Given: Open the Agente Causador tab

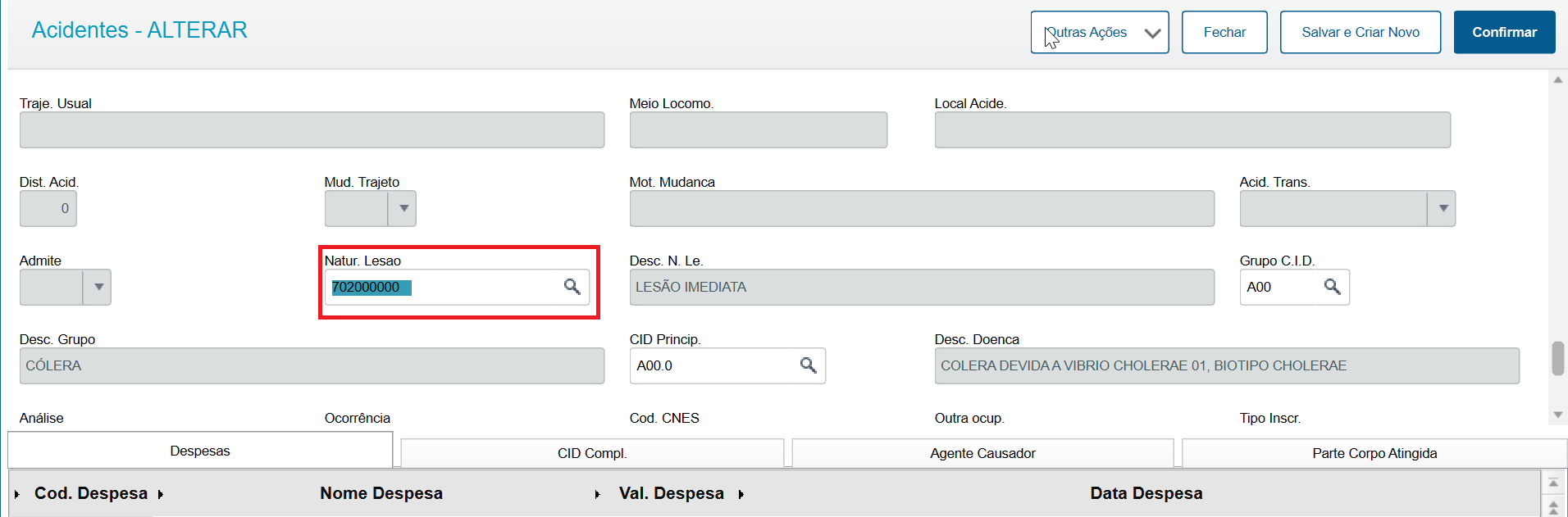Looking at the screenshot, I should [x=982, y=453].
